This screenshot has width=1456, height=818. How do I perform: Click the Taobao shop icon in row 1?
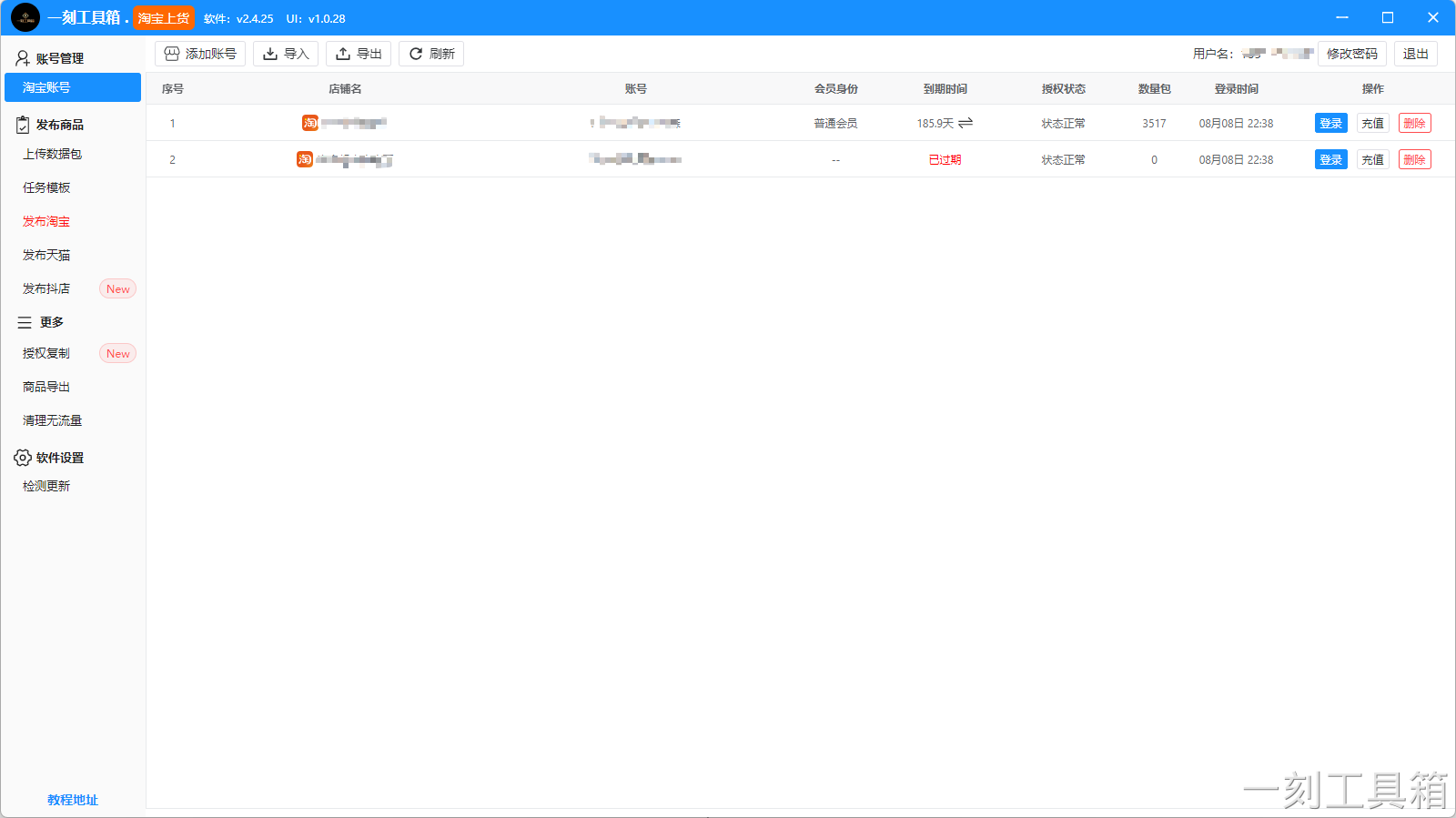tap(310, 123)
